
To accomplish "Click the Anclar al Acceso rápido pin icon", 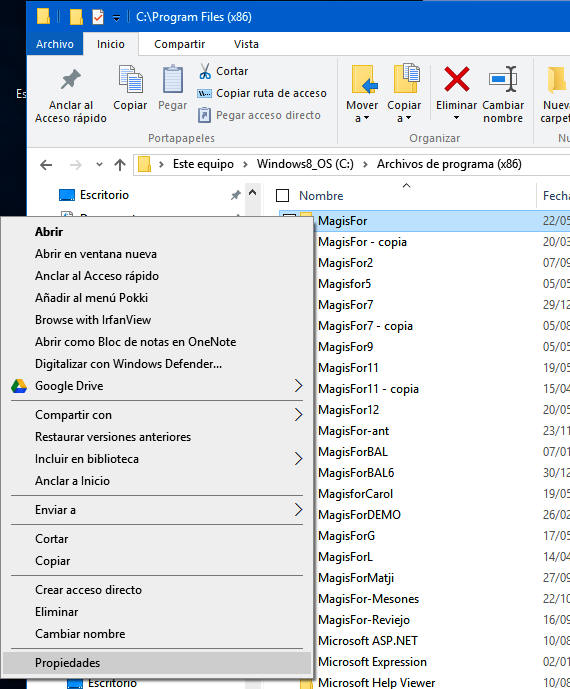I will [70, 80].
